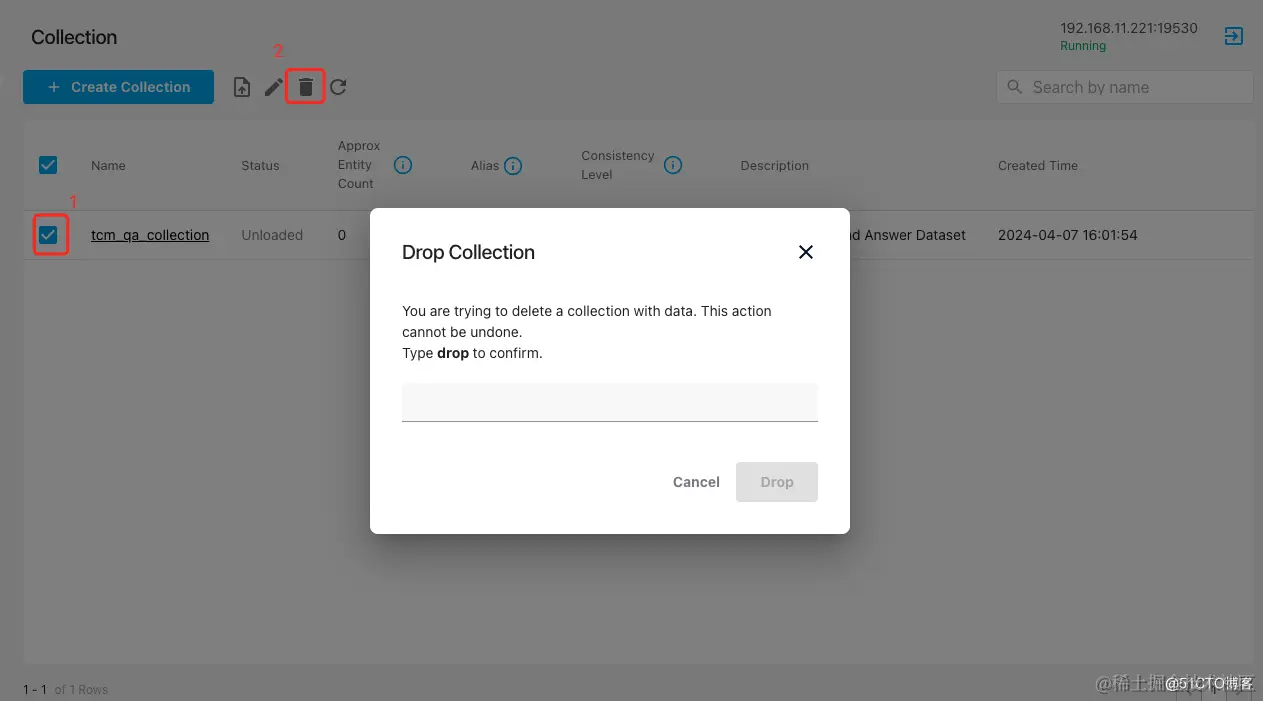Screen dimensions: 1263x701
Task: Click the pencil rename icon
Action: (x=273, y=88)
